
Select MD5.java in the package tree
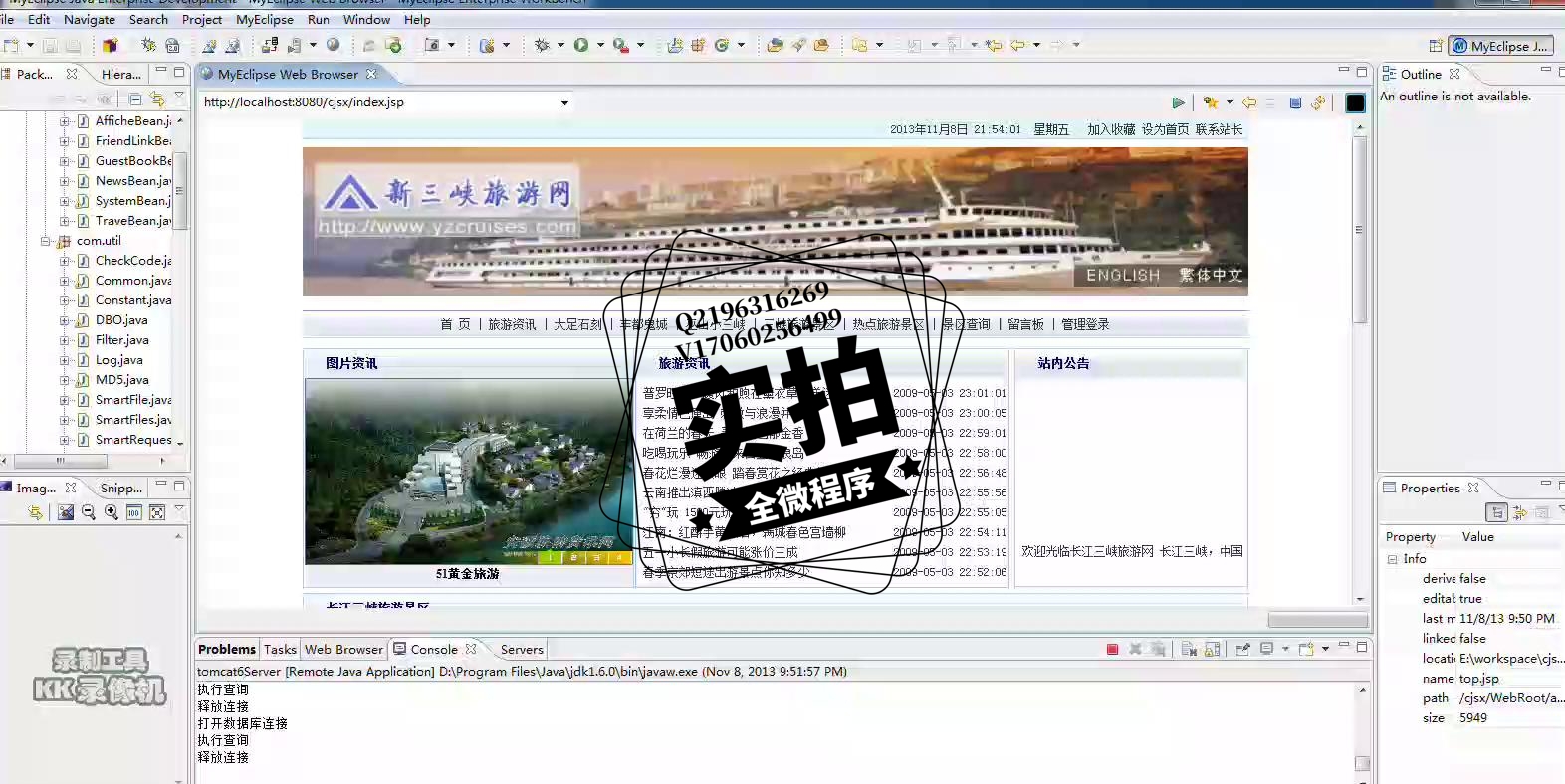121,380
